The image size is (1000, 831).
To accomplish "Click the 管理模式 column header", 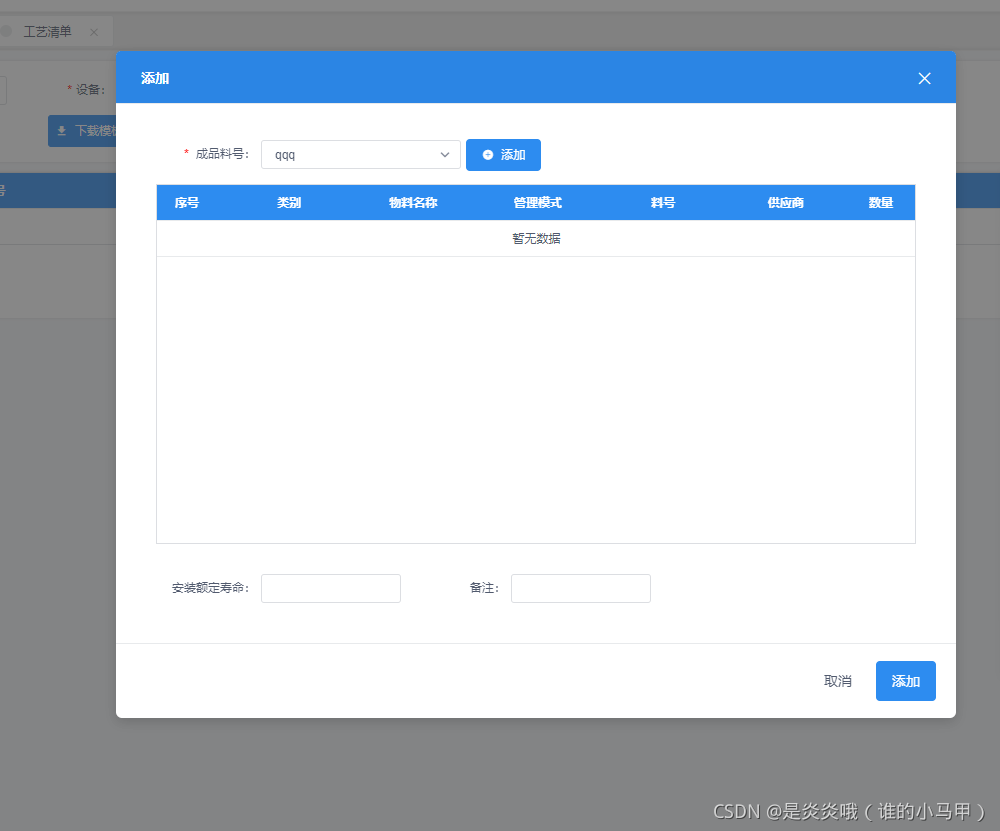I will (x=537, y=202).
